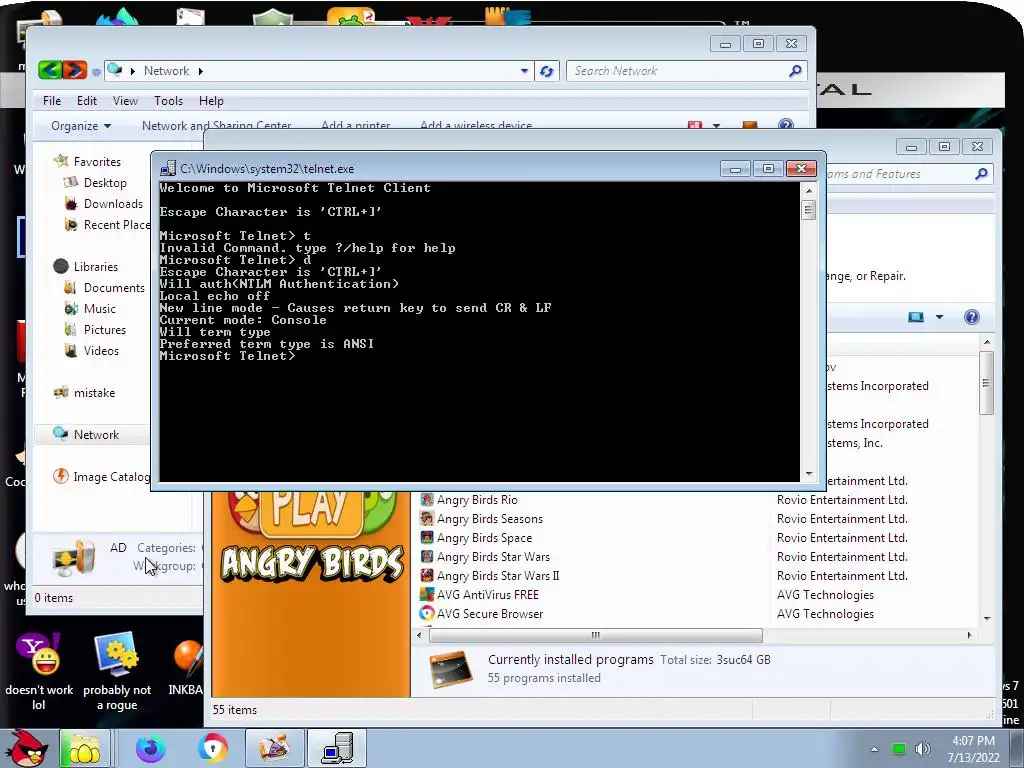Click the AVG AntiVirus FREE program icon
This screenshot has width=1024, height=768.
click(426, 594)
